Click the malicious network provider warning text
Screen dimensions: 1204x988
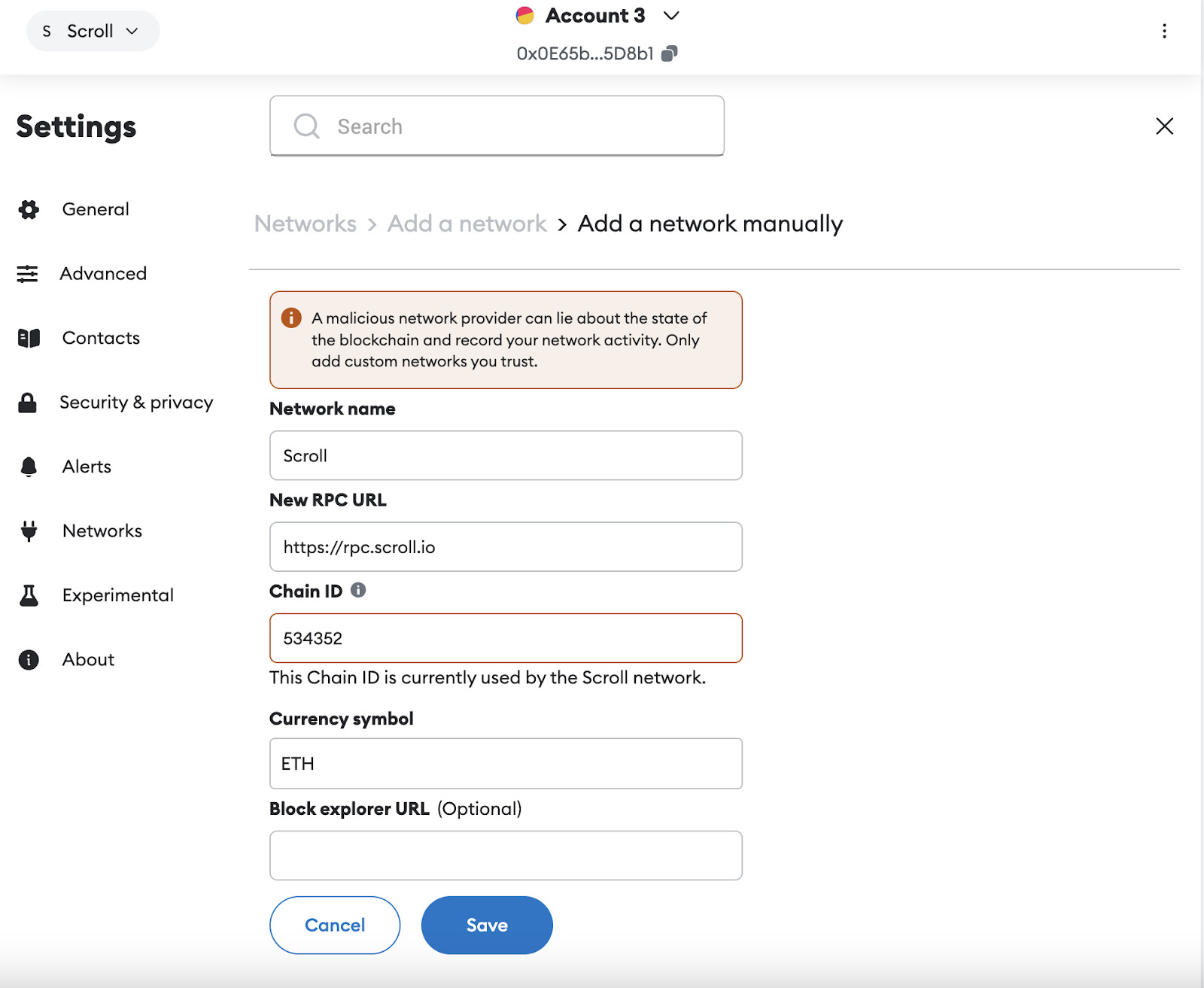pyautogui.click(x=509, y=339)
